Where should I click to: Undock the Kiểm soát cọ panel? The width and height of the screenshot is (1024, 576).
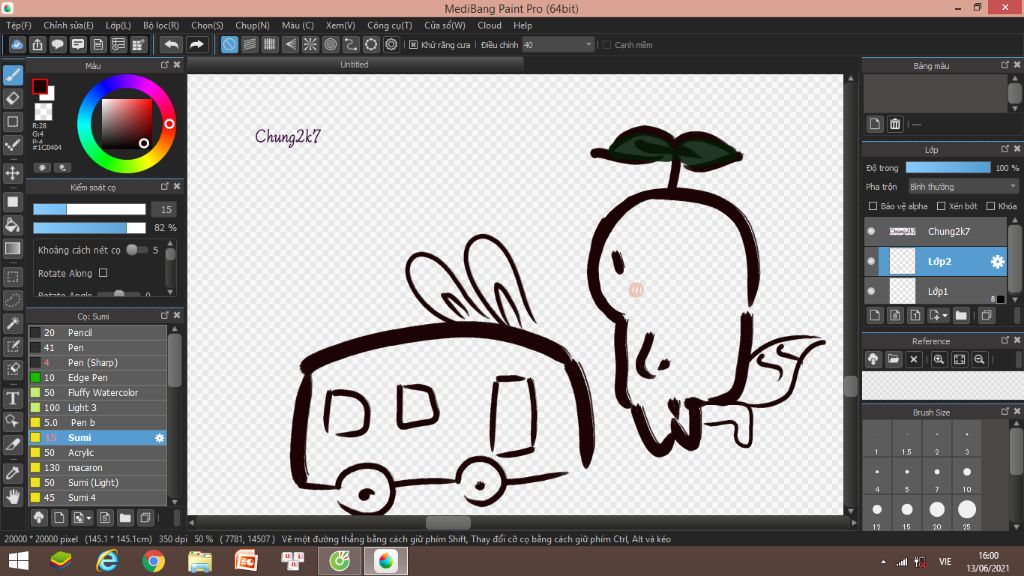165,187
